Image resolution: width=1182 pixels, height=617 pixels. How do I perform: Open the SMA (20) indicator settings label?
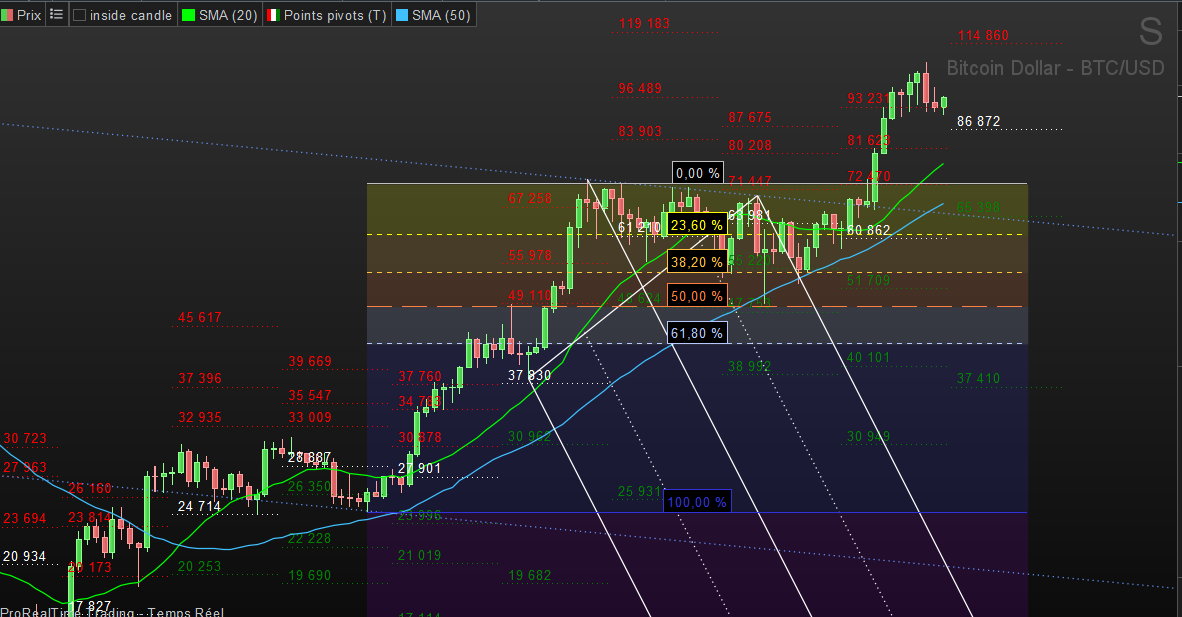click(x=228, y=16)
